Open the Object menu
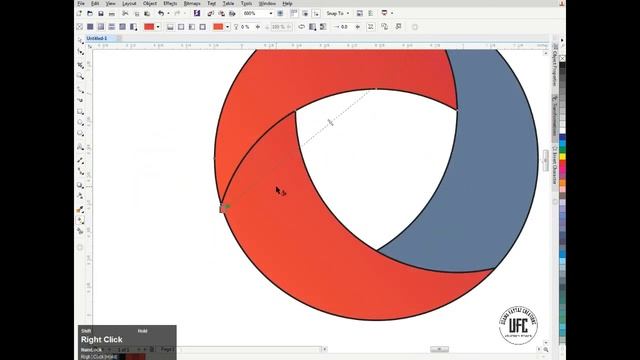Screen dimensions: 640x360 (x=149, y=3)
